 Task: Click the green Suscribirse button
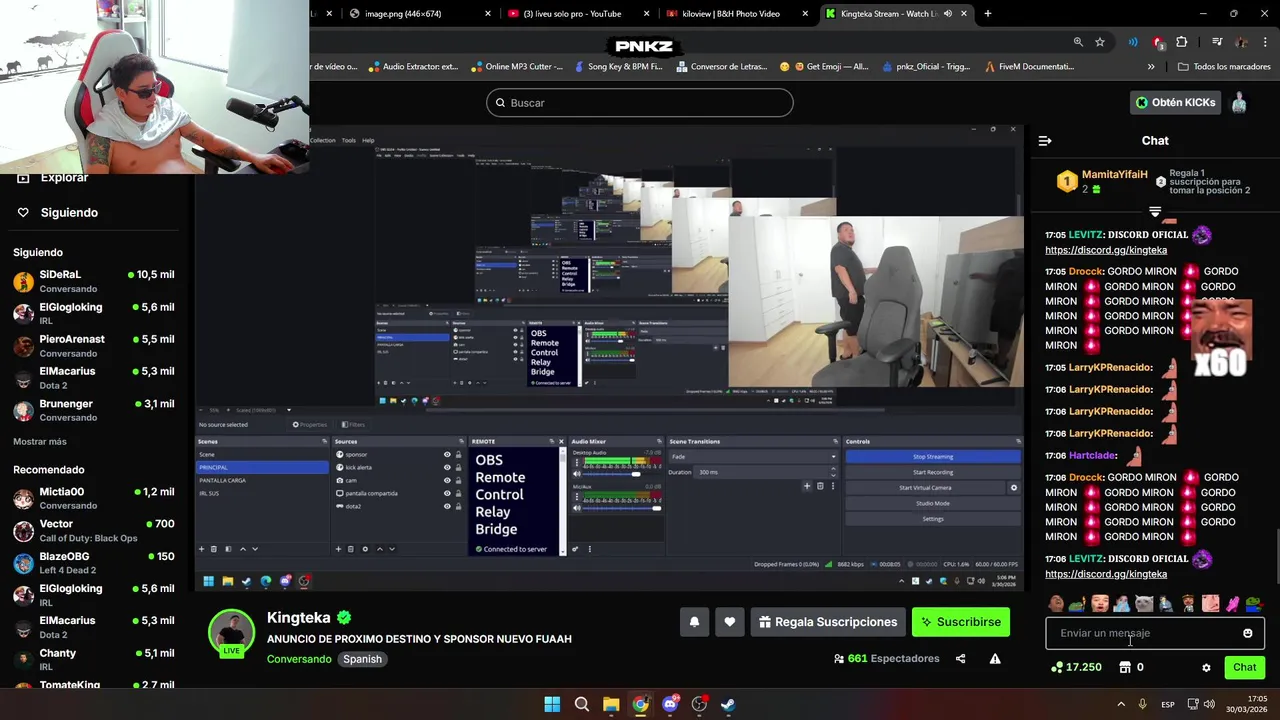961,622
